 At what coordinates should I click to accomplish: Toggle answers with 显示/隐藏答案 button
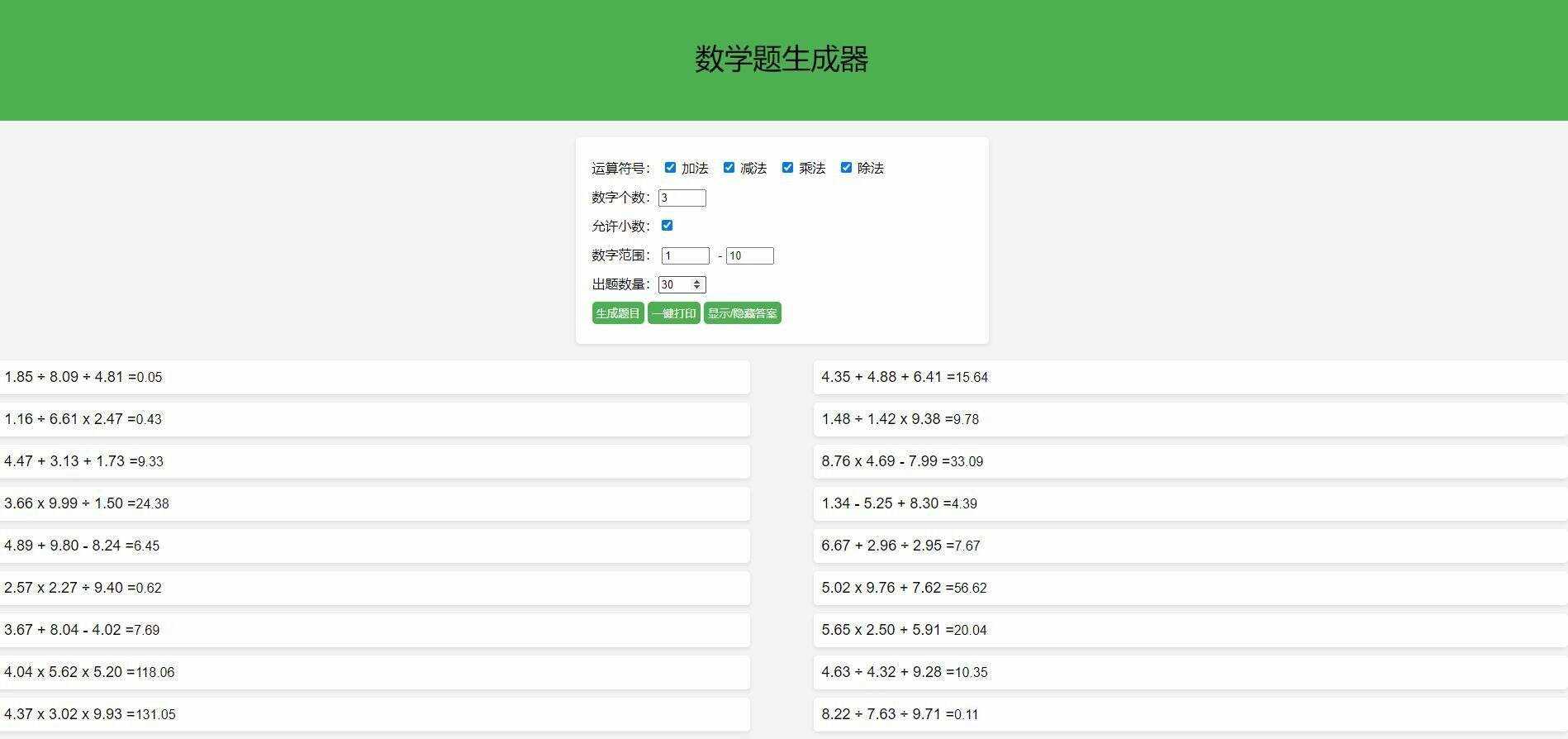742,313
